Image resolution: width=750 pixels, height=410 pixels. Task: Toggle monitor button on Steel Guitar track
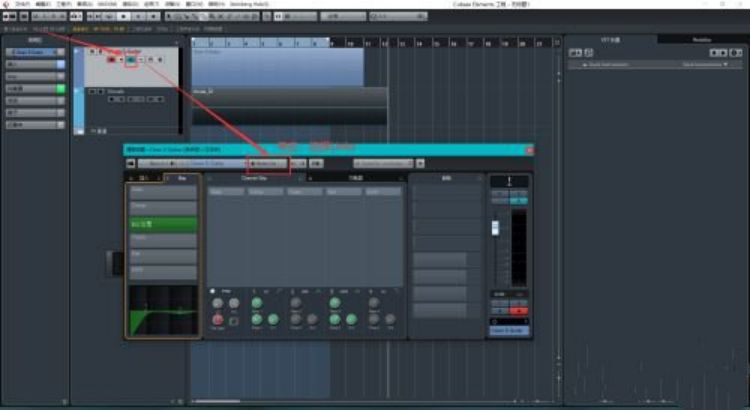click(121, 60)
